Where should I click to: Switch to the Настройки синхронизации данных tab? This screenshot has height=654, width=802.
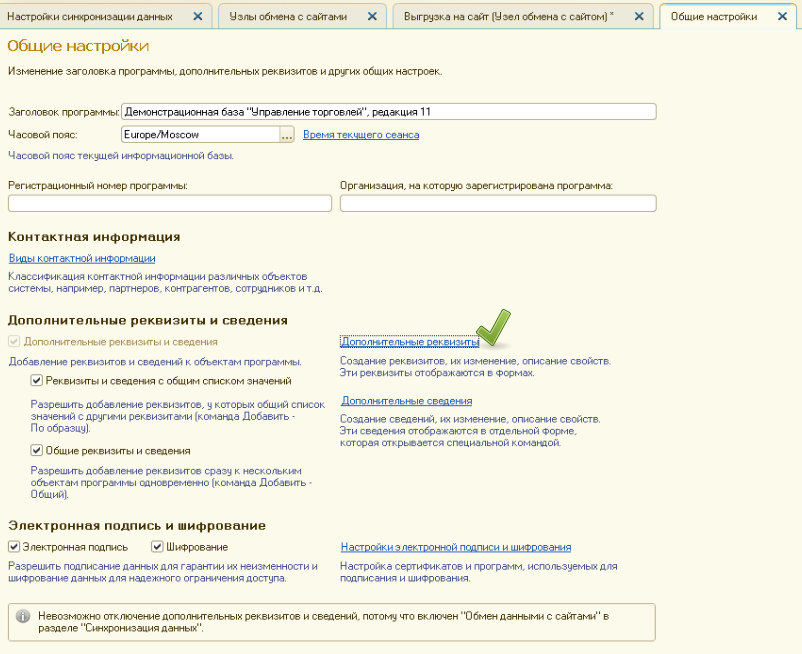(x=90, y=17)
